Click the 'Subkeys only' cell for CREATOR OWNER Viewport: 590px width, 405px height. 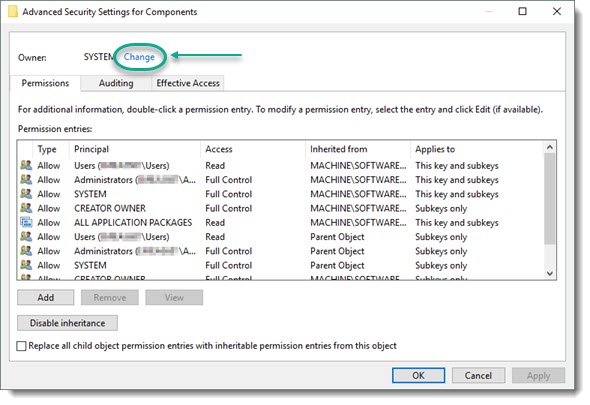coord(441,208)
